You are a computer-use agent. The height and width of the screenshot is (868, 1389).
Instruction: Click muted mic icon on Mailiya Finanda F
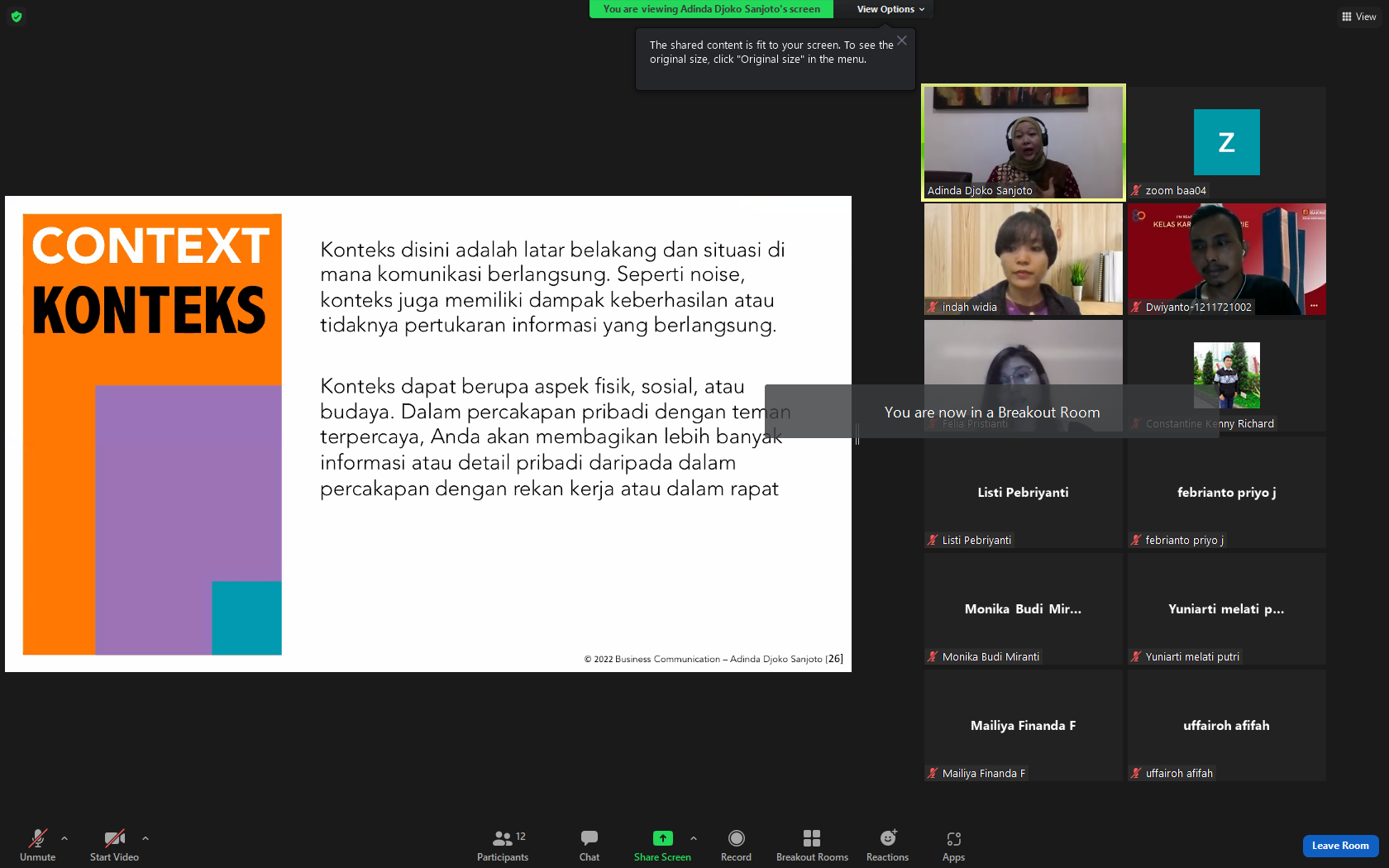tap(933, 774)
